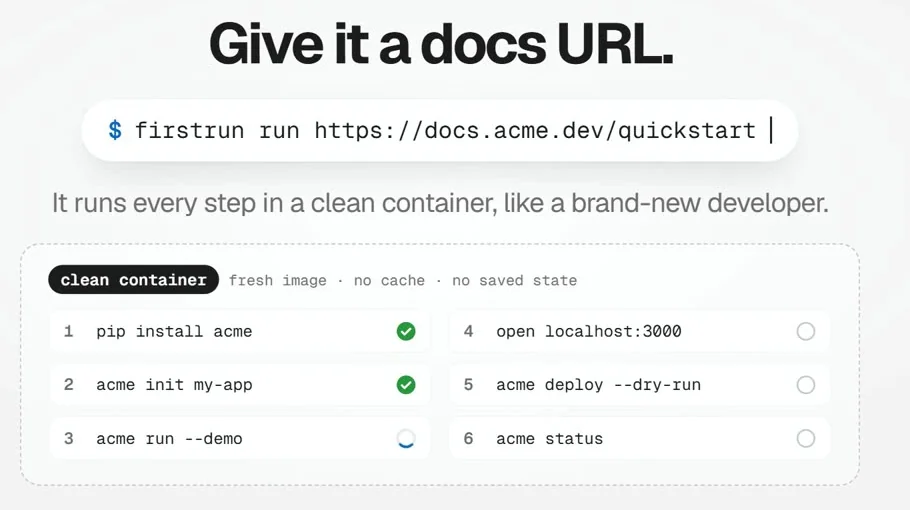Select the 'acme deploy --dry-run' step text
Viewport: 910px width, 510px height.
598,385
